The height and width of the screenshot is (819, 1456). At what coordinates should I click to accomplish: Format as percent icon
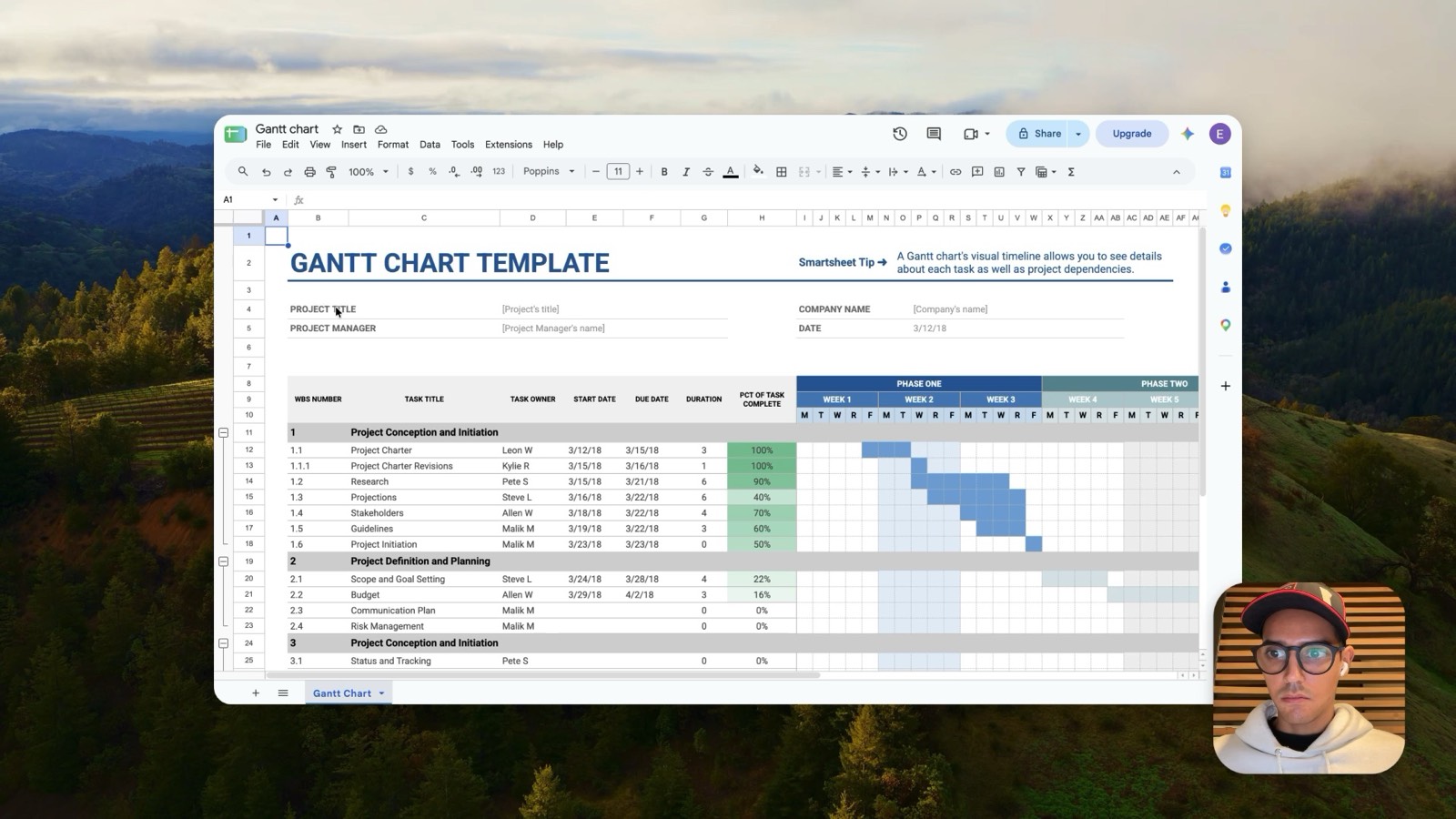pos(432,171)
